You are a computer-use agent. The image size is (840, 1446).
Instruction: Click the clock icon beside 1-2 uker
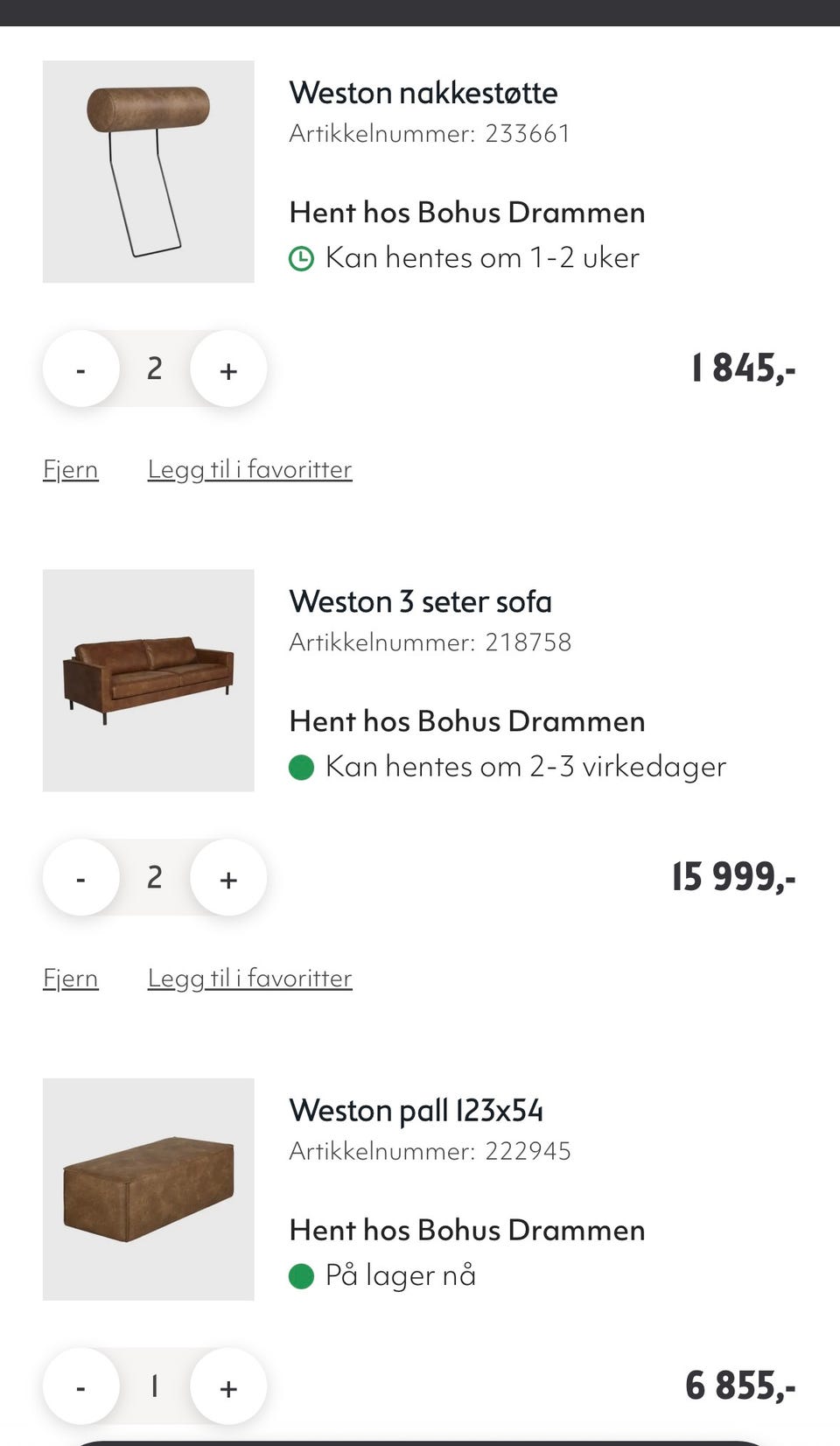[301, 258]
